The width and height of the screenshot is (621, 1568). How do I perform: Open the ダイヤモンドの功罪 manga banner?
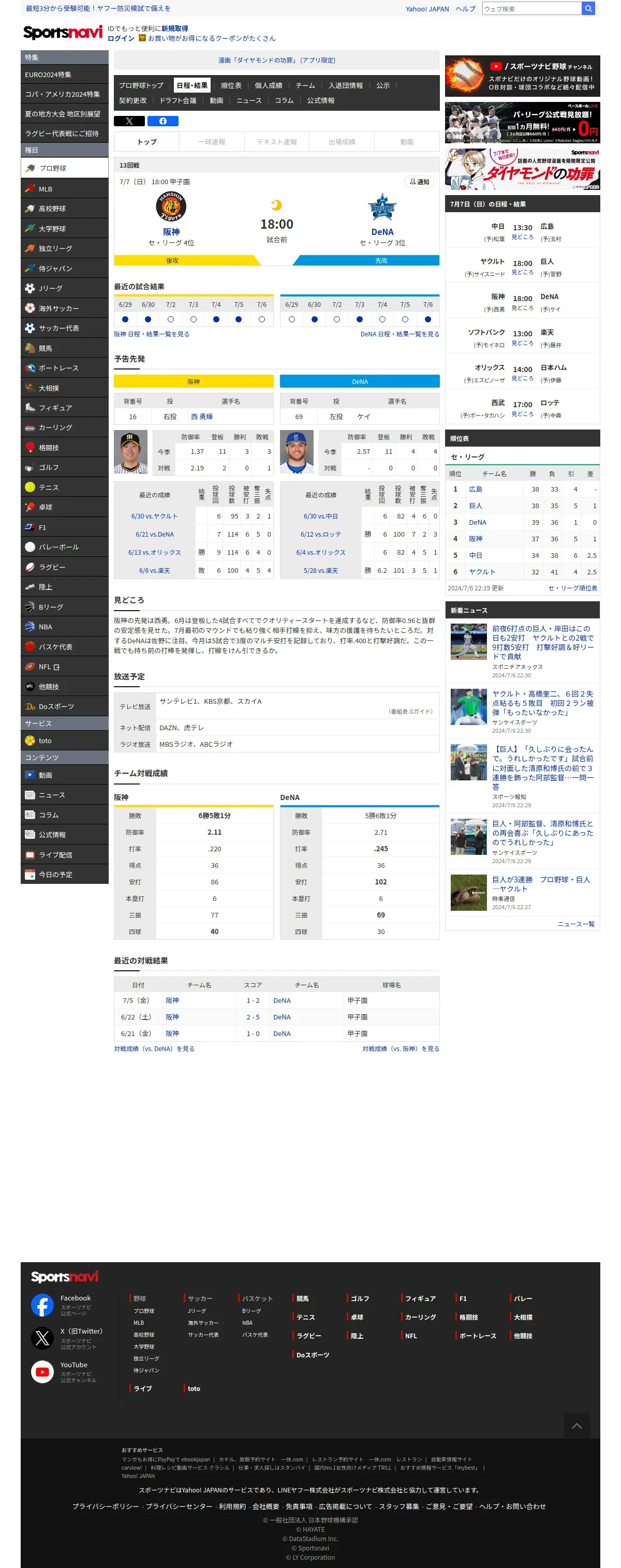(522, 169)
